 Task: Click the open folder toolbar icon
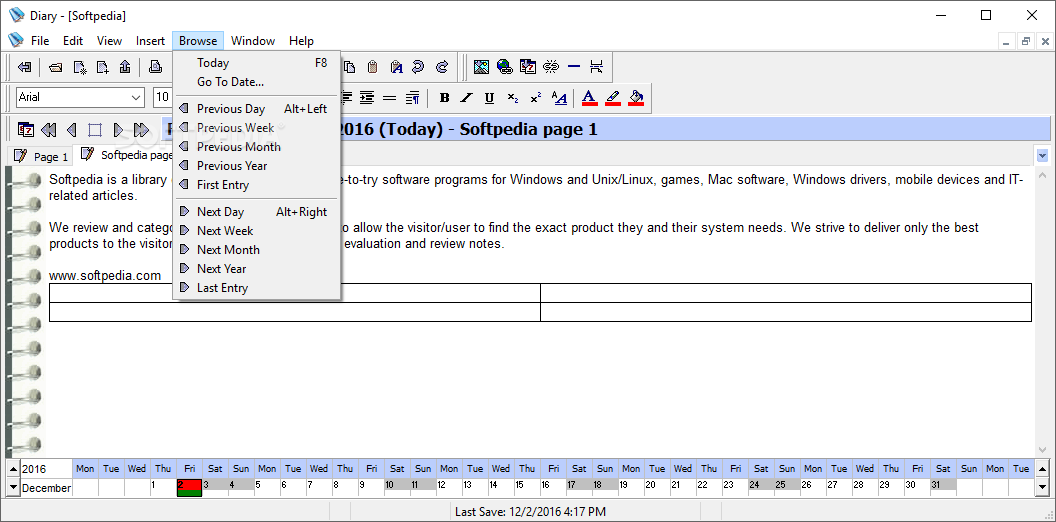pos(57,67)
